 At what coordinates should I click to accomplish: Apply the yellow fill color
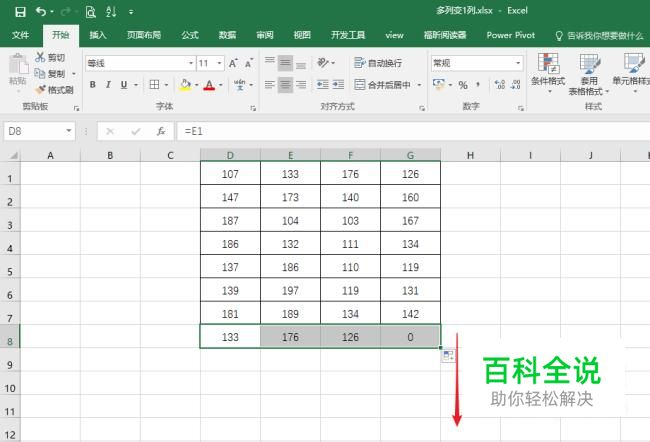tap(185, 85)
